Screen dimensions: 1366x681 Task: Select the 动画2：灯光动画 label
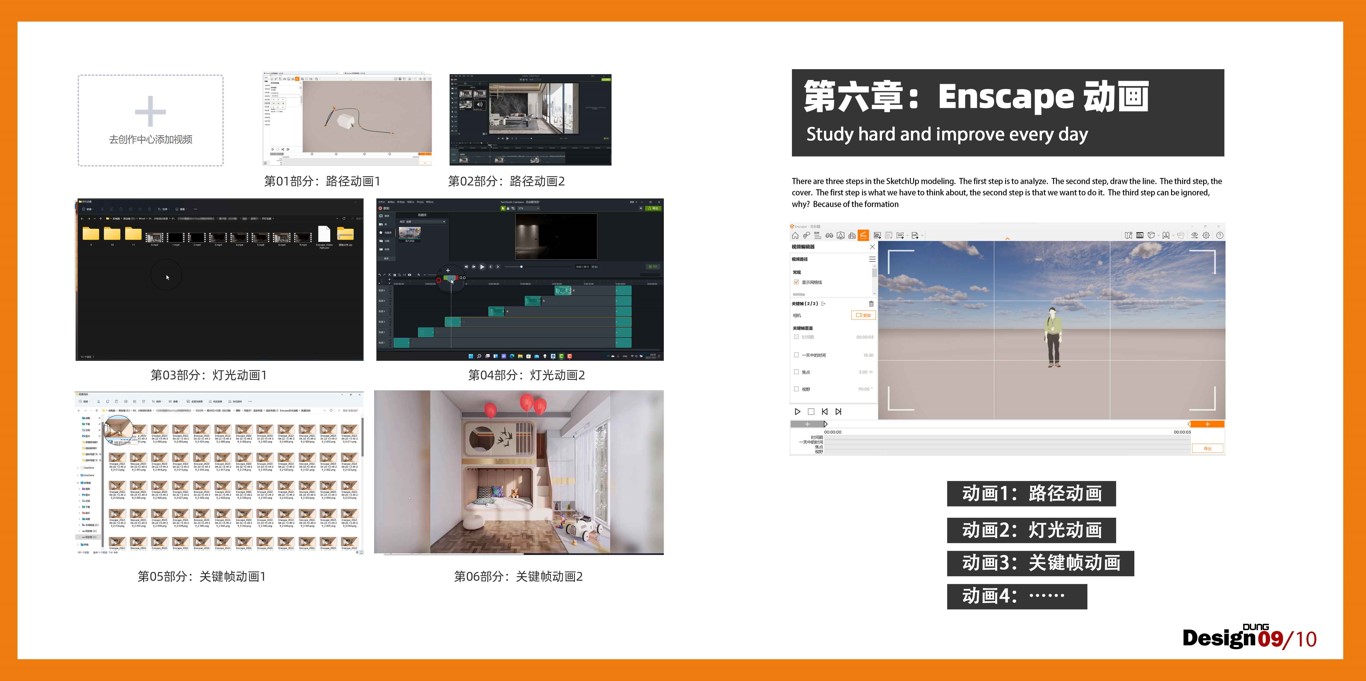pyautogui.click(x=1031, y=529)
